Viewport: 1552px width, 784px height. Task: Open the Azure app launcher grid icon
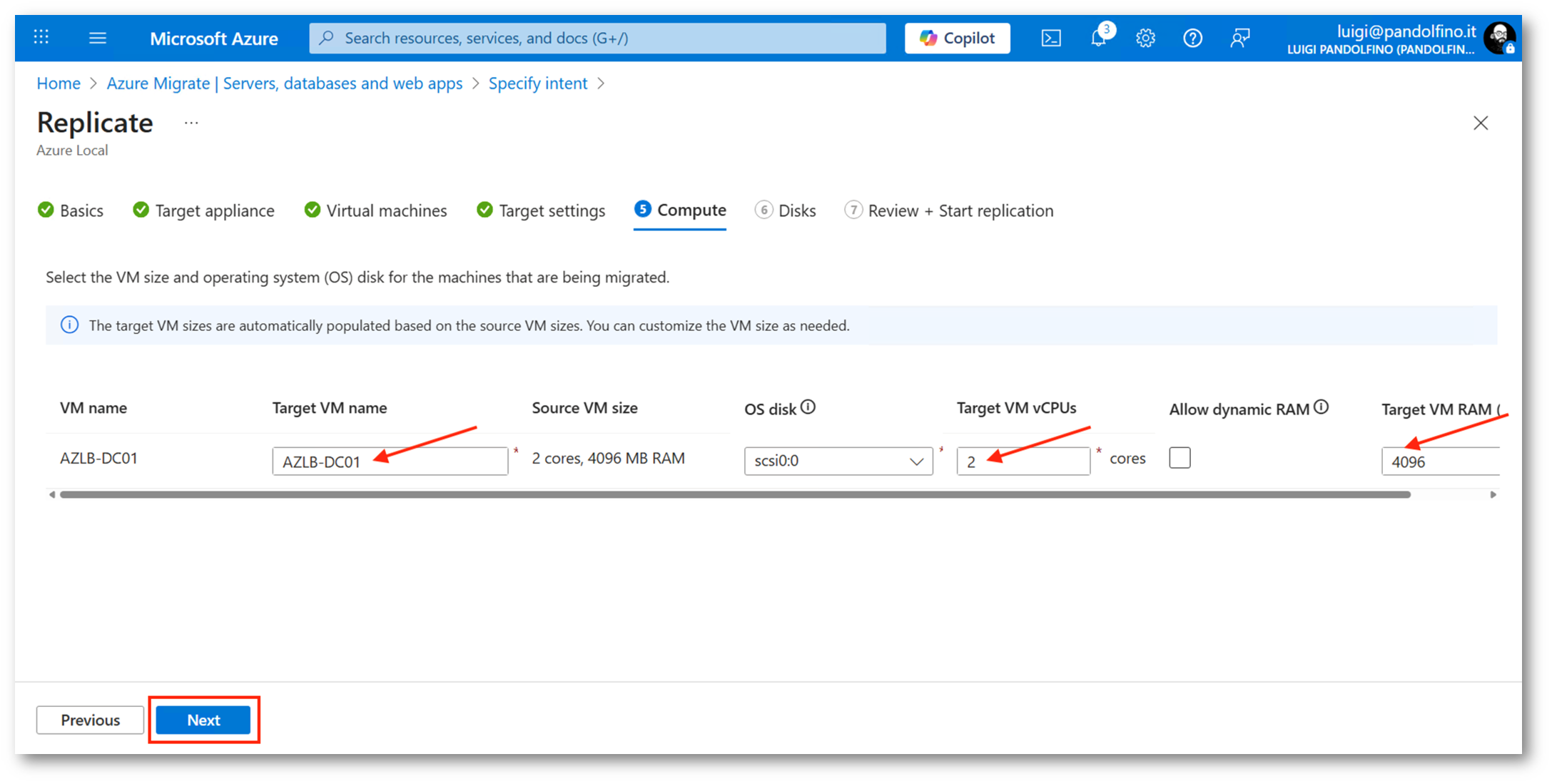coord(41,37)
